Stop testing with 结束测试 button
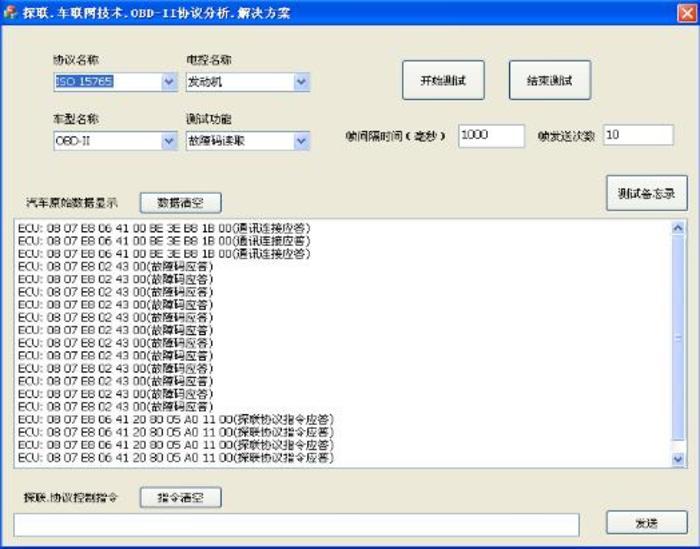The height and width of the screenshot is (549, 700). tap(550, 80)
